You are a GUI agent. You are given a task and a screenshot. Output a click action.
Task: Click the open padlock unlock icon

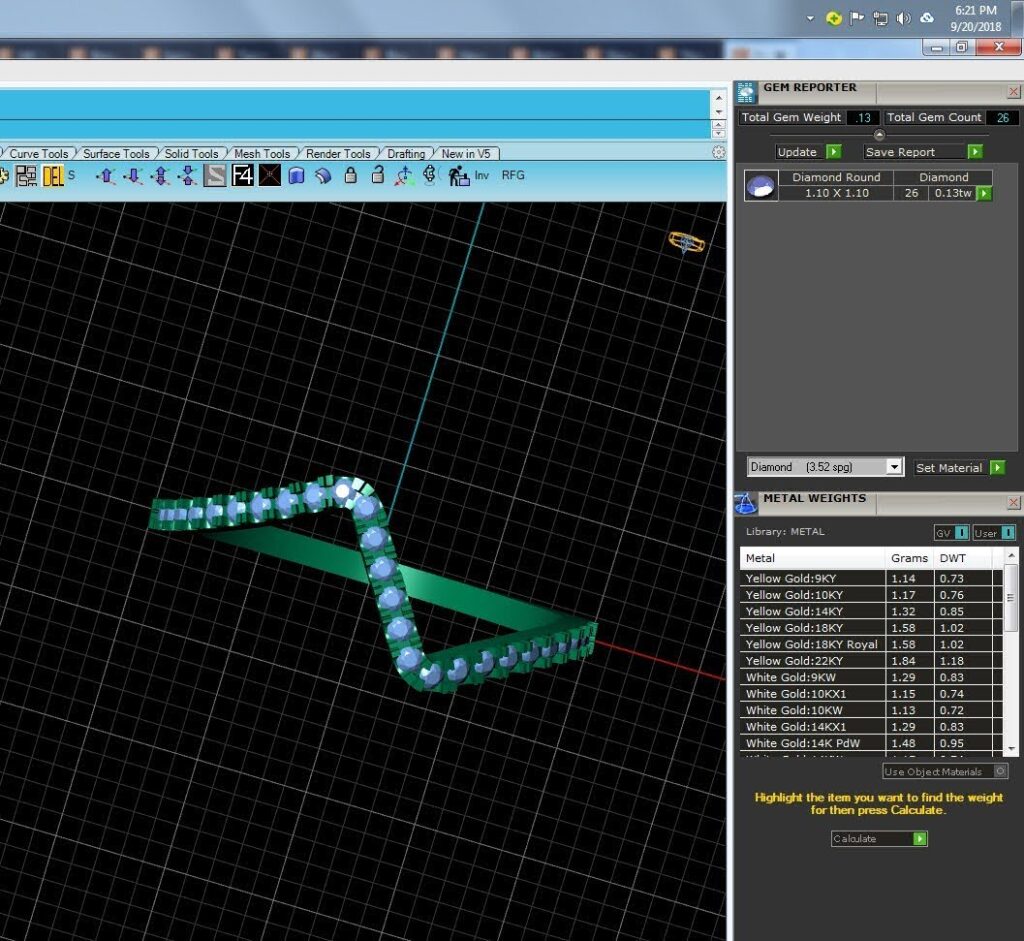pyautogui.click(x=377, y=174)
